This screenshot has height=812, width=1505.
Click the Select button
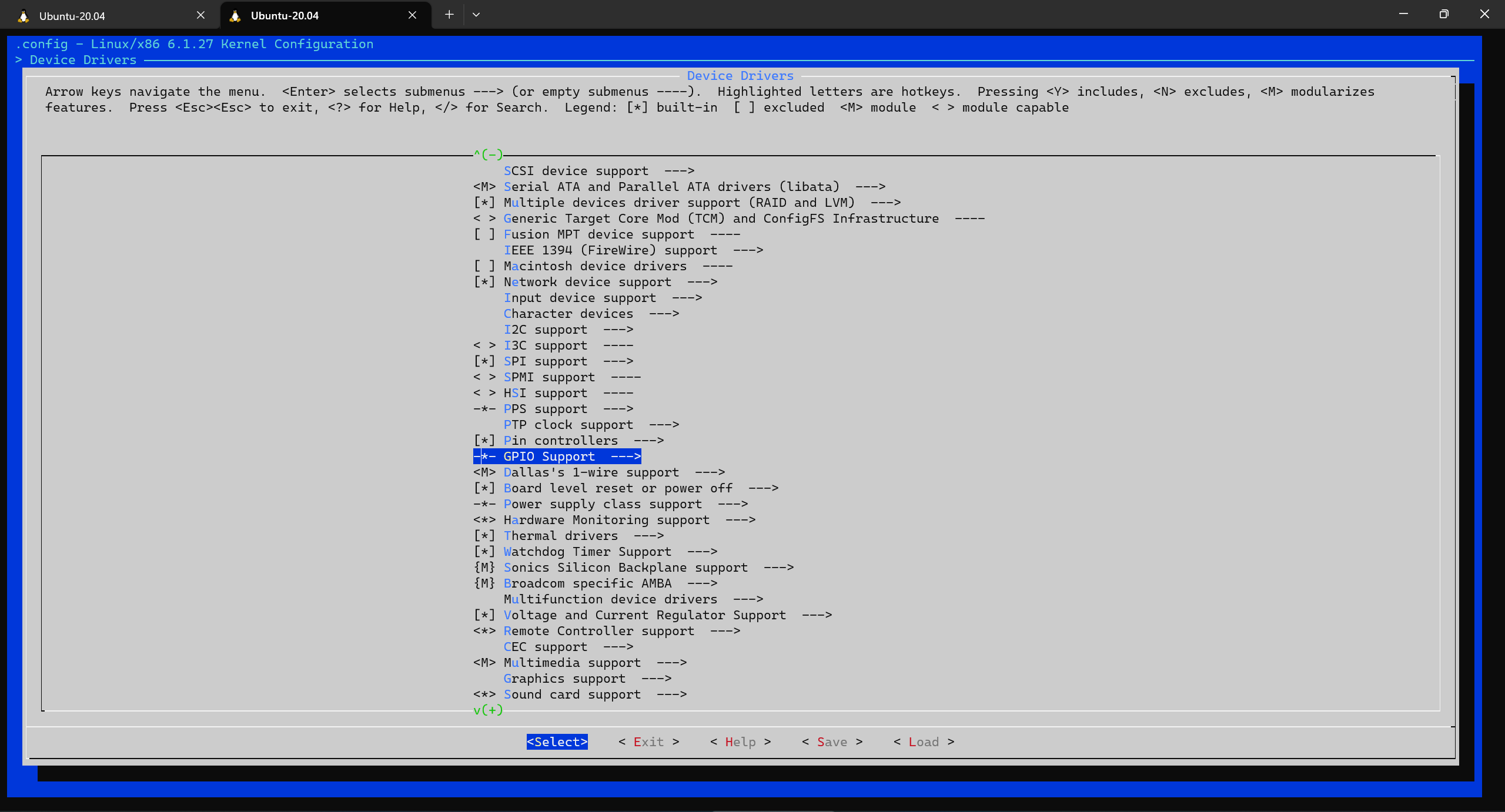(x=556, y=741)
